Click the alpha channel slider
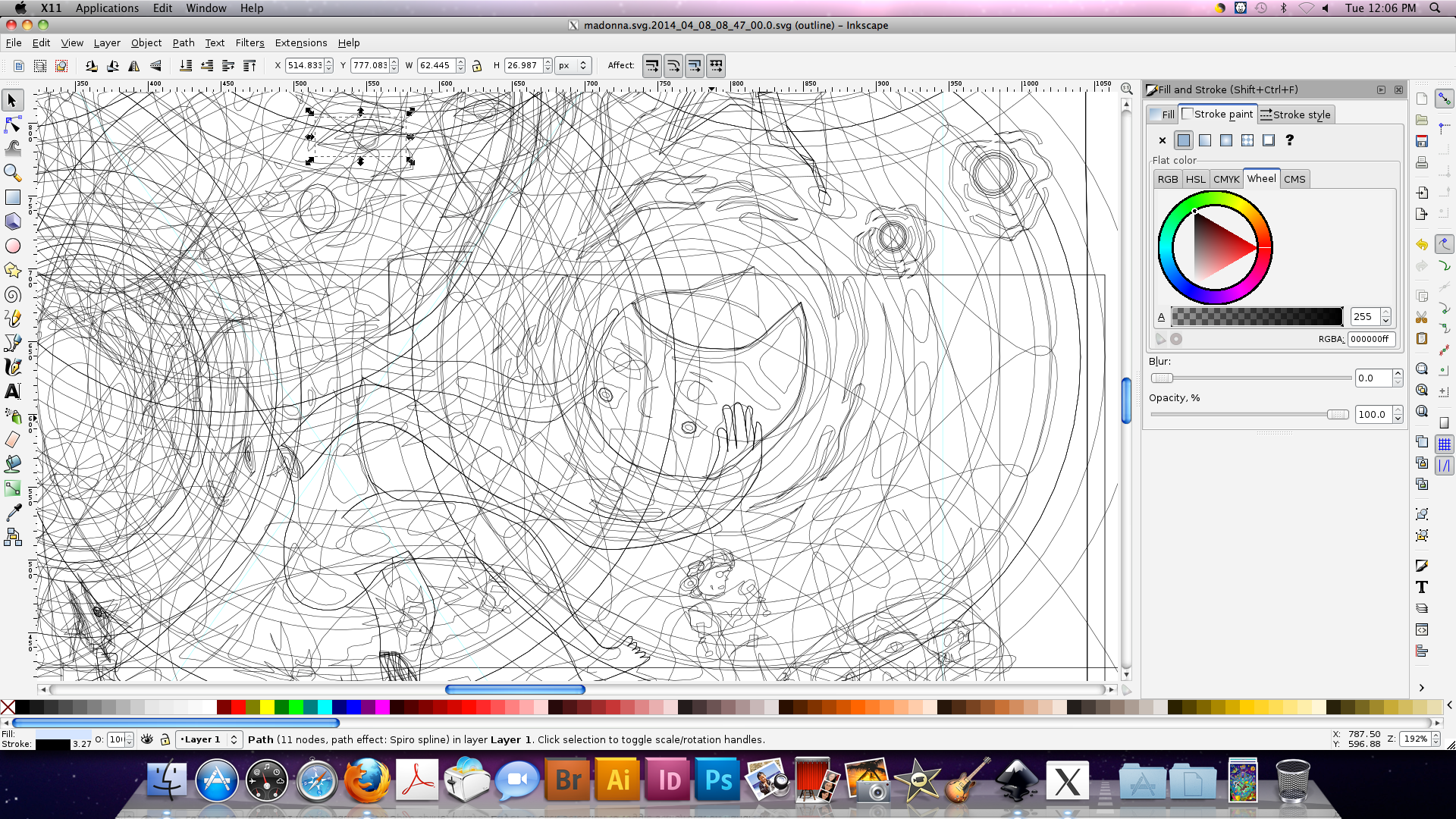Screen dimensions: 1456x819 tap(1257, 317)
